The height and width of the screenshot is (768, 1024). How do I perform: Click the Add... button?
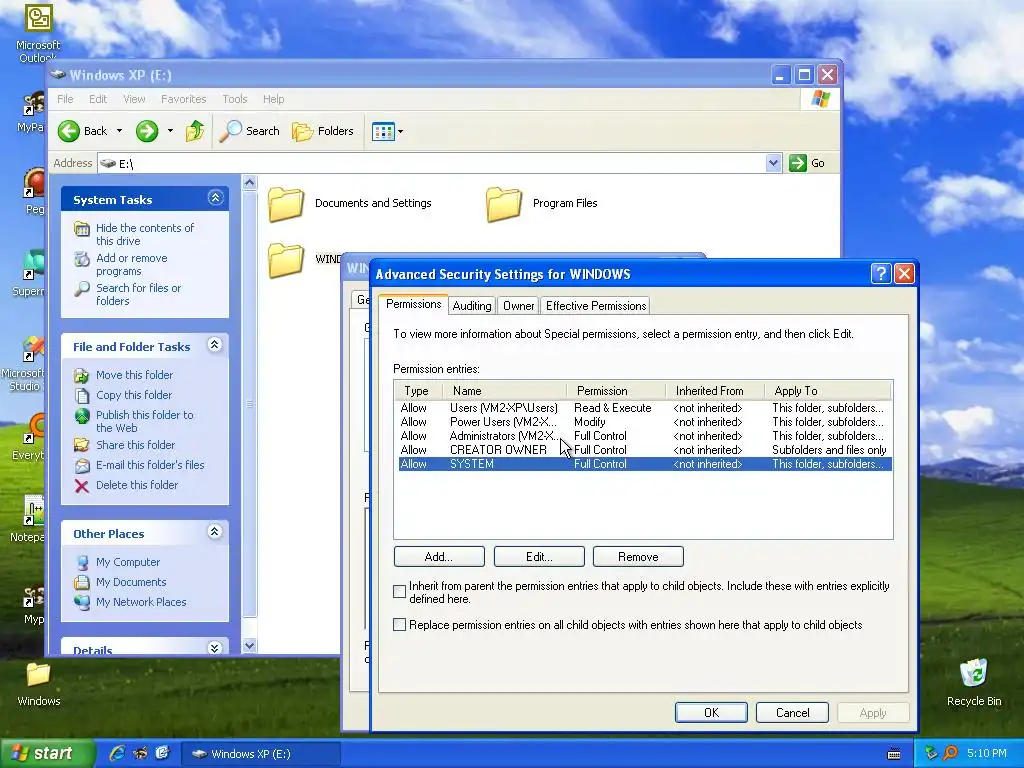point(439,557)
